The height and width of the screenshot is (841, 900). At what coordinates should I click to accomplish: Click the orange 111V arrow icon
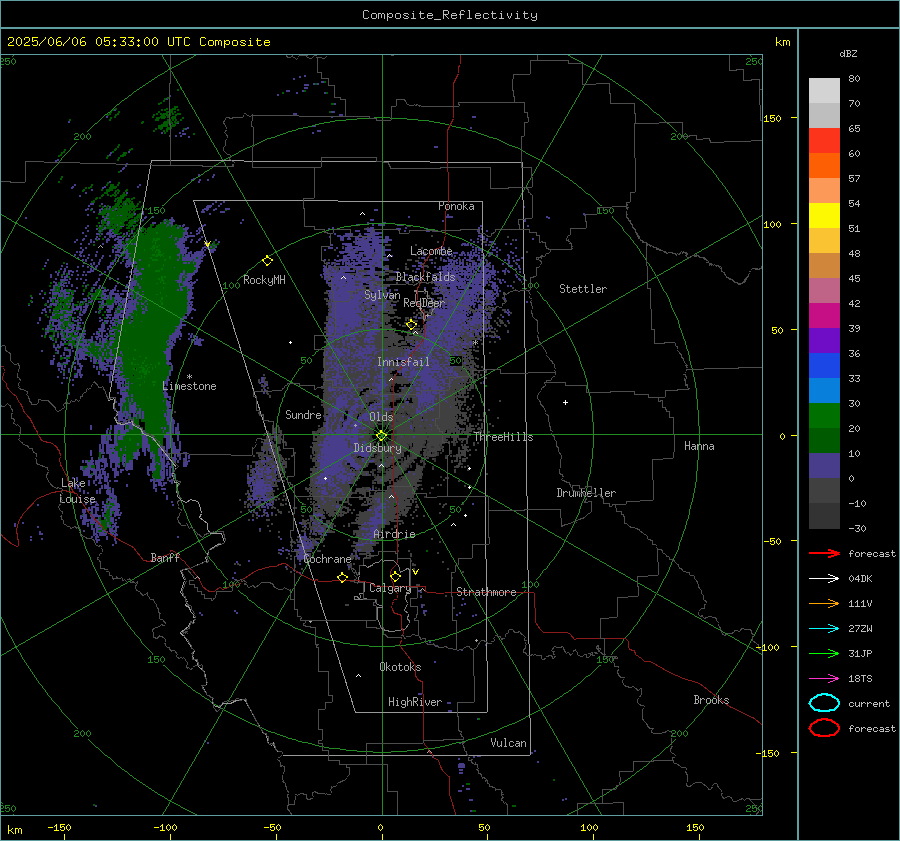pos(824,603)
